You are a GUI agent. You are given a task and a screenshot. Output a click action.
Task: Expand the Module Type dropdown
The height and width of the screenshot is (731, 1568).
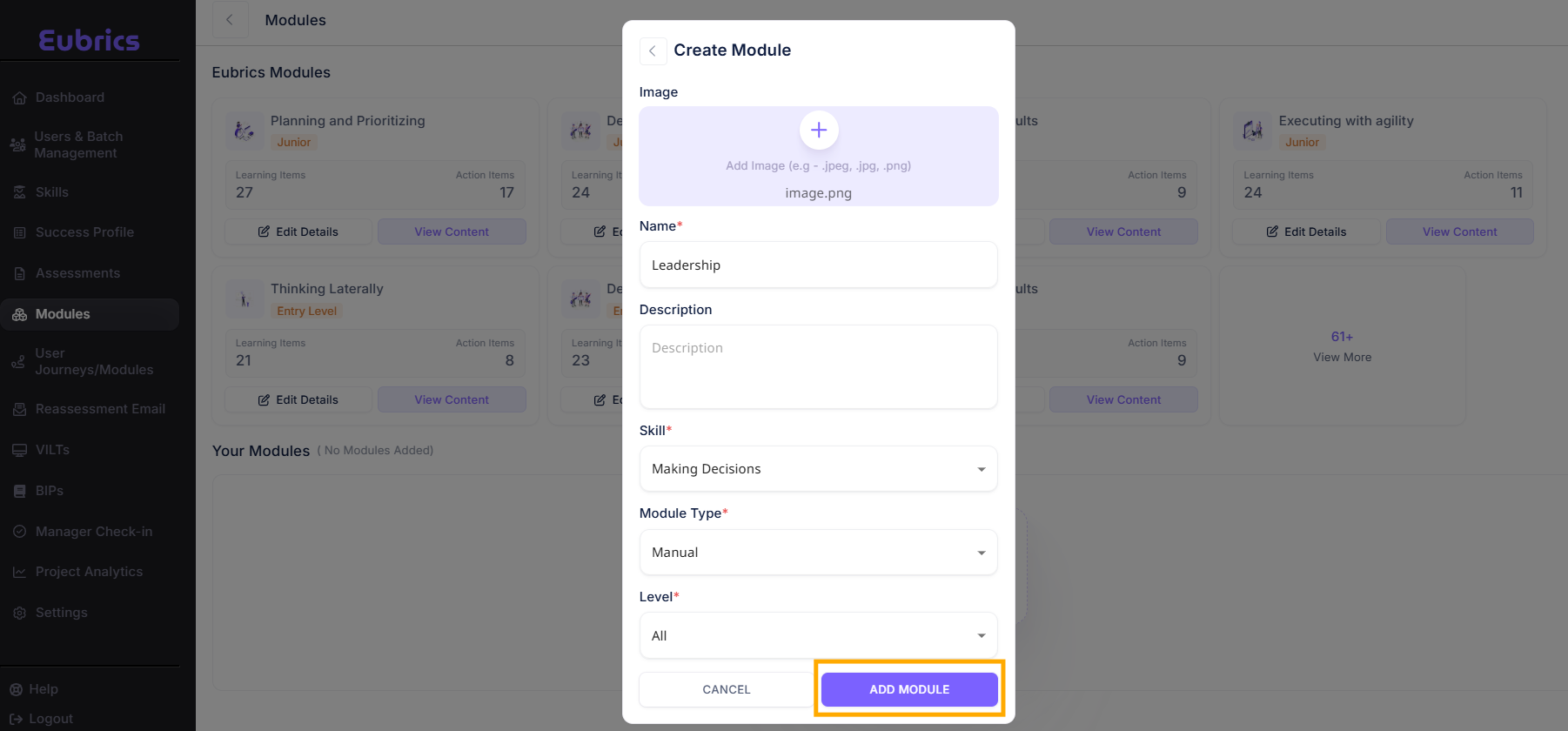(818, 553)
